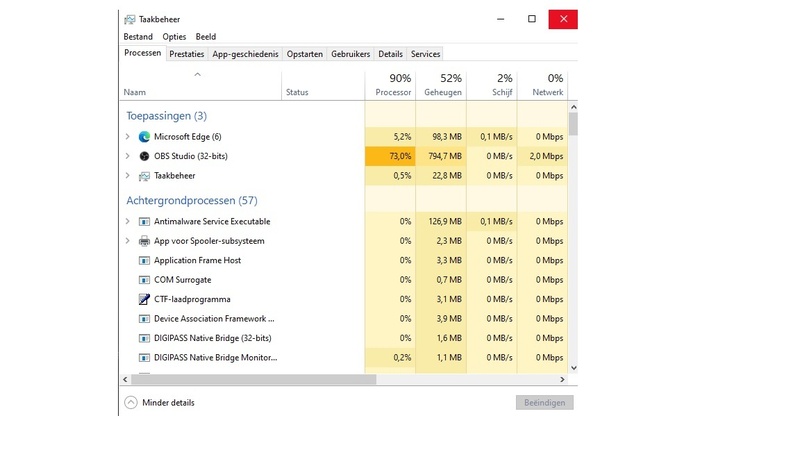
Task: Select the Taakbeheer process icon
Action: (144, 176)
